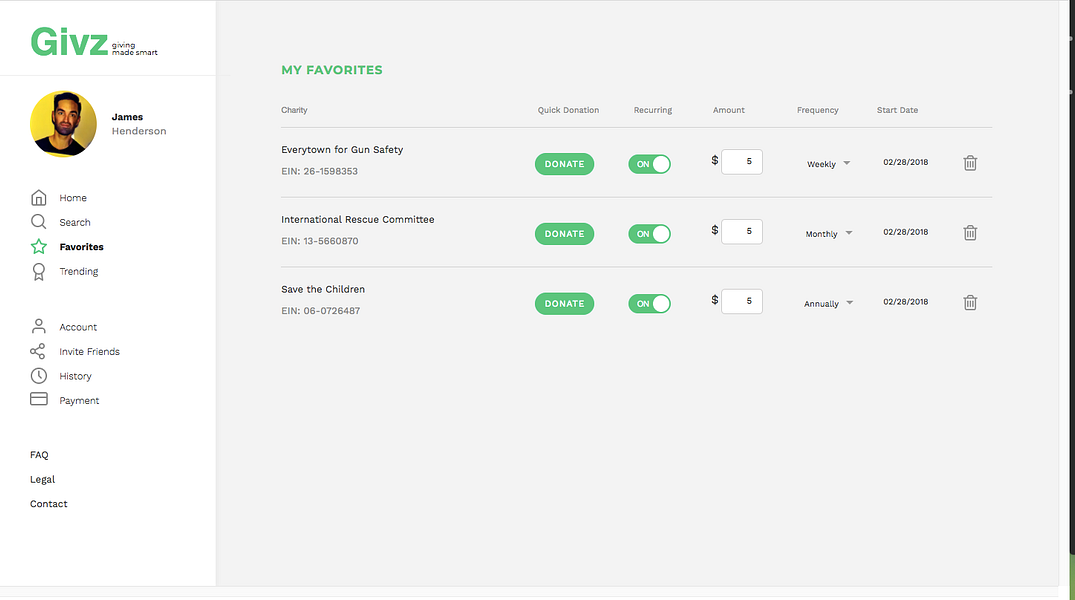This screenshot has height=600, width=1075.
Task: Click the Trending ribbon badge icon
Action: tap(38, 272)
